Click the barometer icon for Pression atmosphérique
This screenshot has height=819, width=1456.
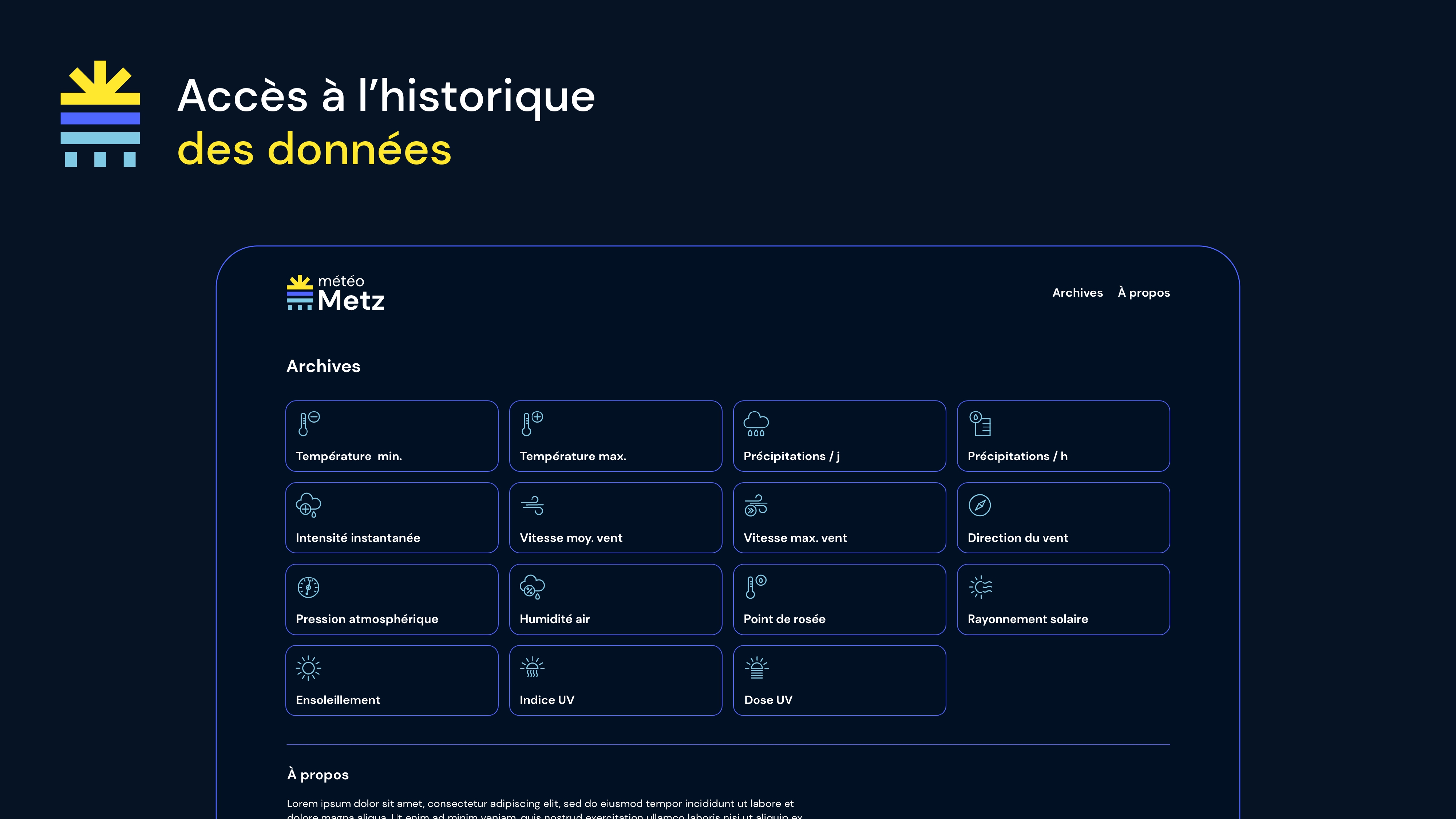point(309,587)
